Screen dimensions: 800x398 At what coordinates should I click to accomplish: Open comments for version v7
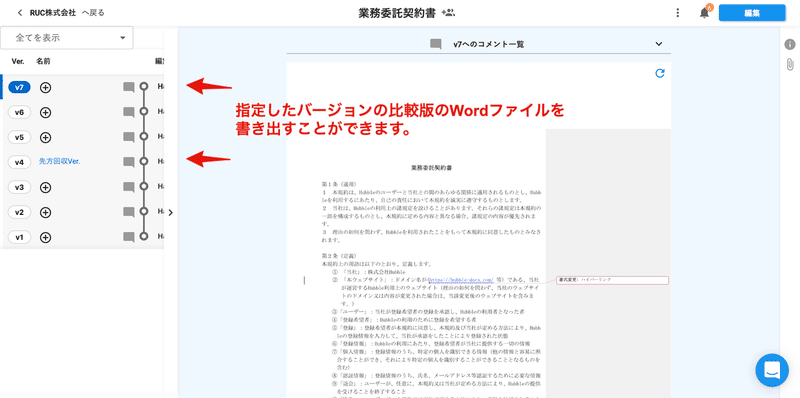[x=129, y=87]
